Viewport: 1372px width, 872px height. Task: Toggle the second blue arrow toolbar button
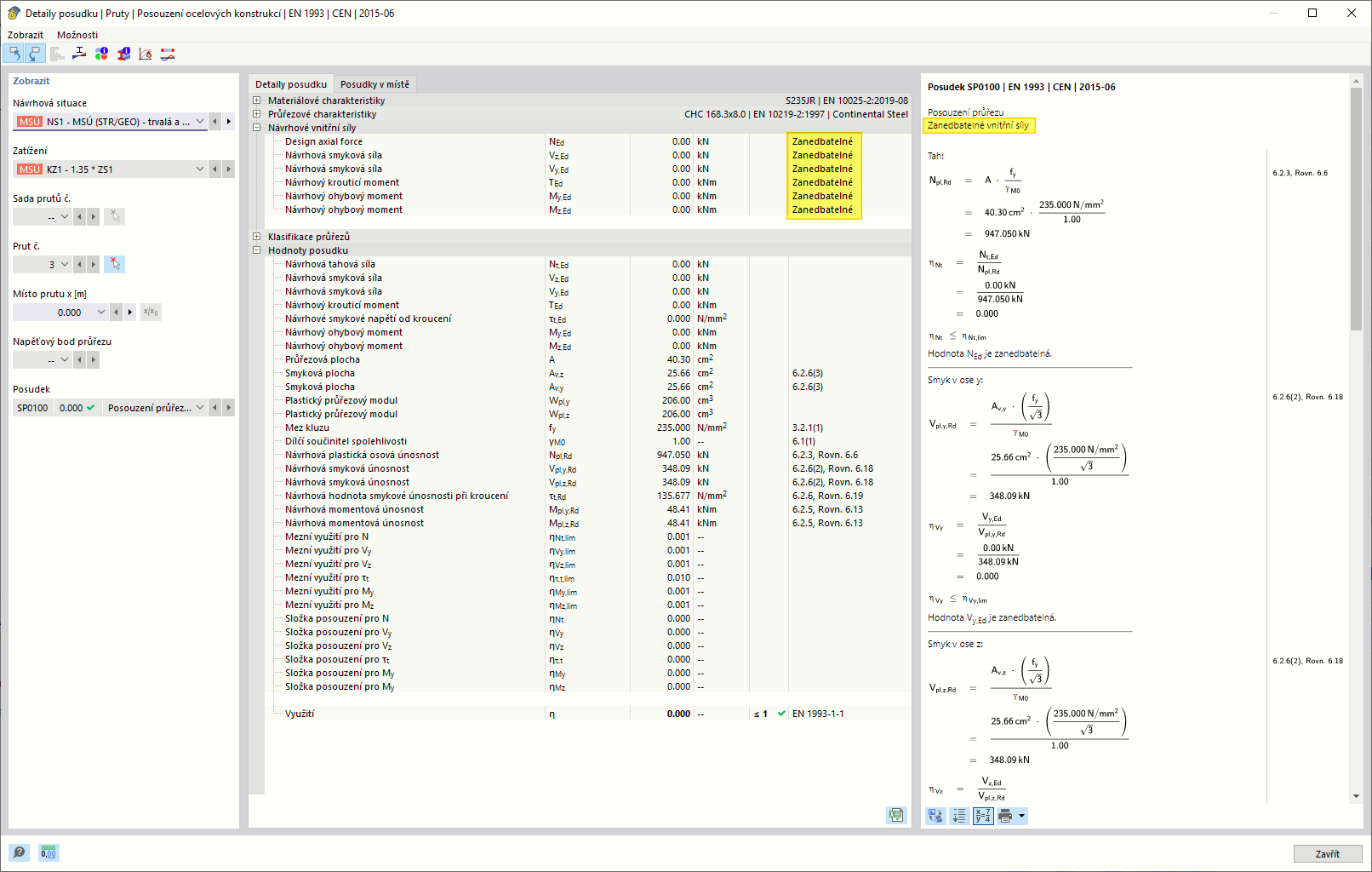tap(34, 54)
